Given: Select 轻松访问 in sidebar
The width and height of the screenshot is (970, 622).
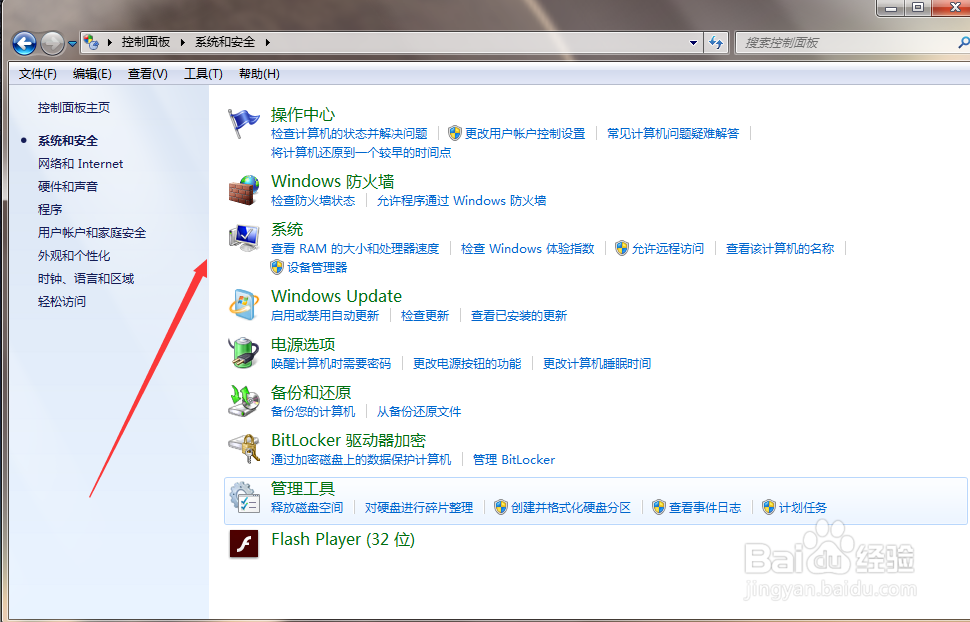Looking at the screenshot, I should 62,301.
